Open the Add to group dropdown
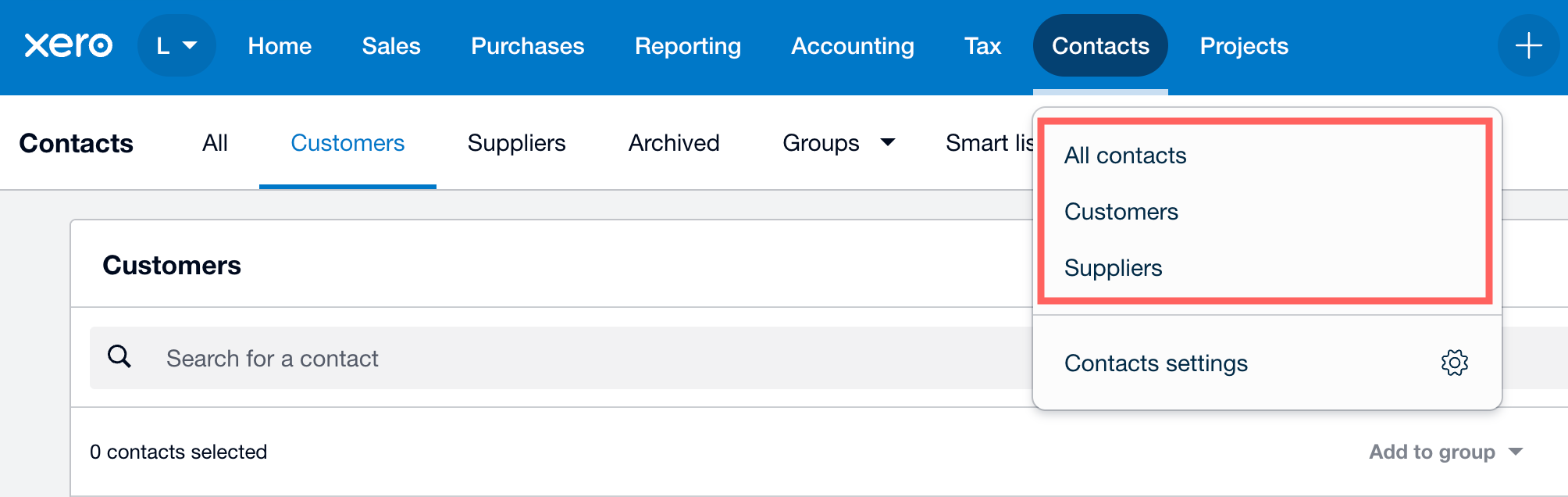This screenshot has height=497, width=1568. [x=1445, y=452]
